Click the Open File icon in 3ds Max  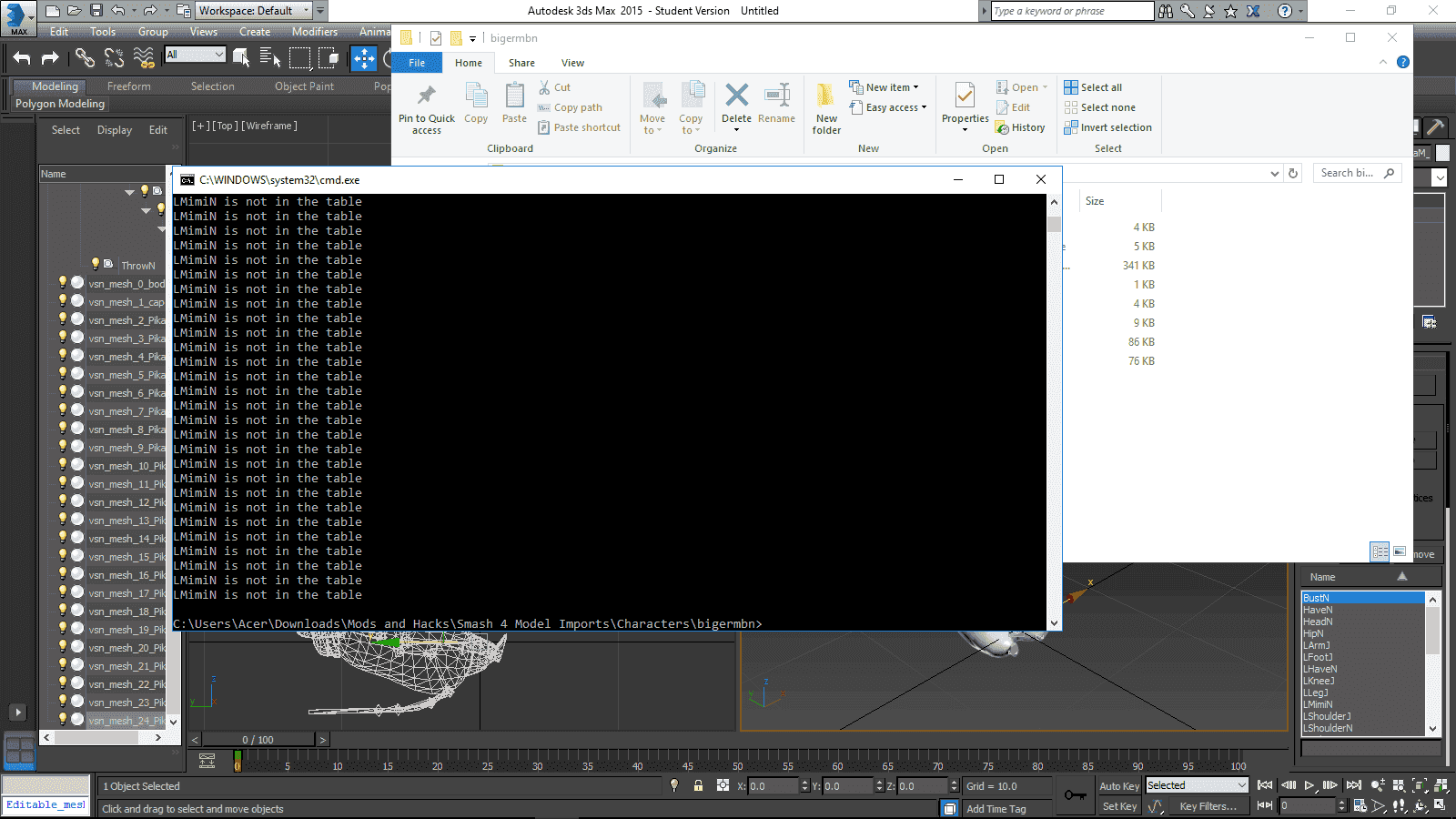click(74, 11)
